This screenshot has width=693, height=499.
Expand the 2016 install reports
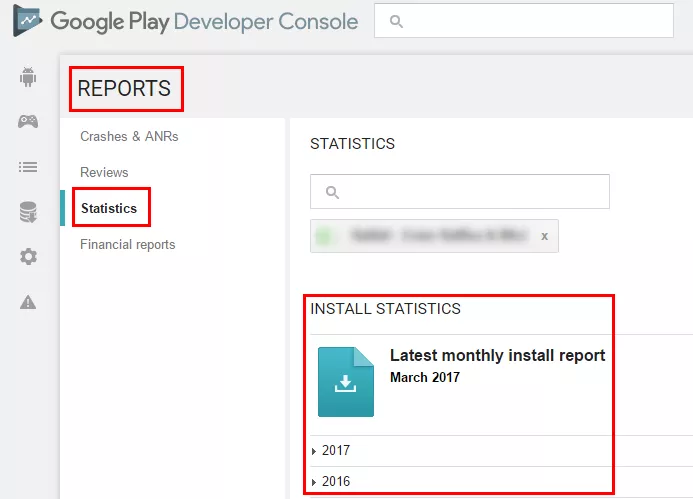[x=331, y=481]
